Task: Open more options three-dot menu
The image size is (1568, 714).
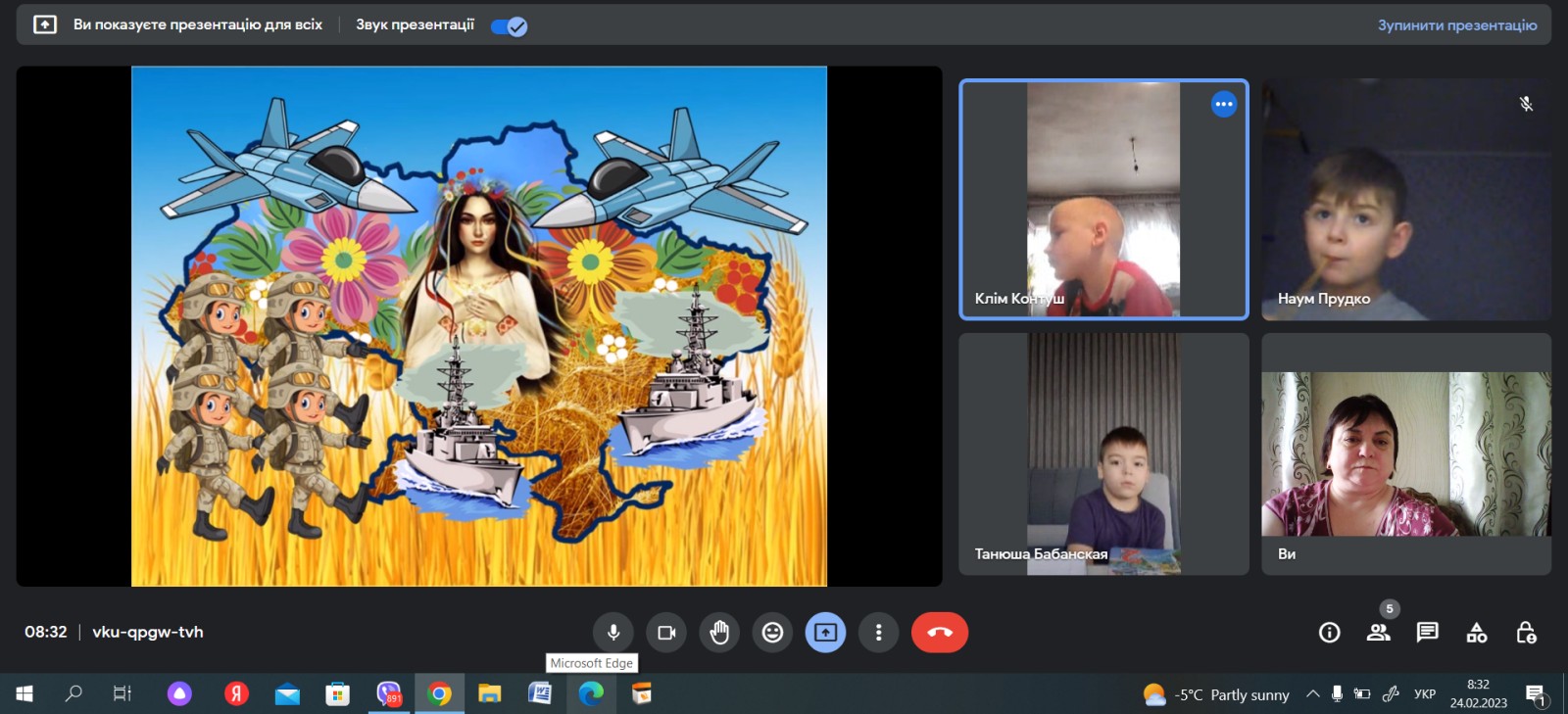Action: tap(878, 633)
